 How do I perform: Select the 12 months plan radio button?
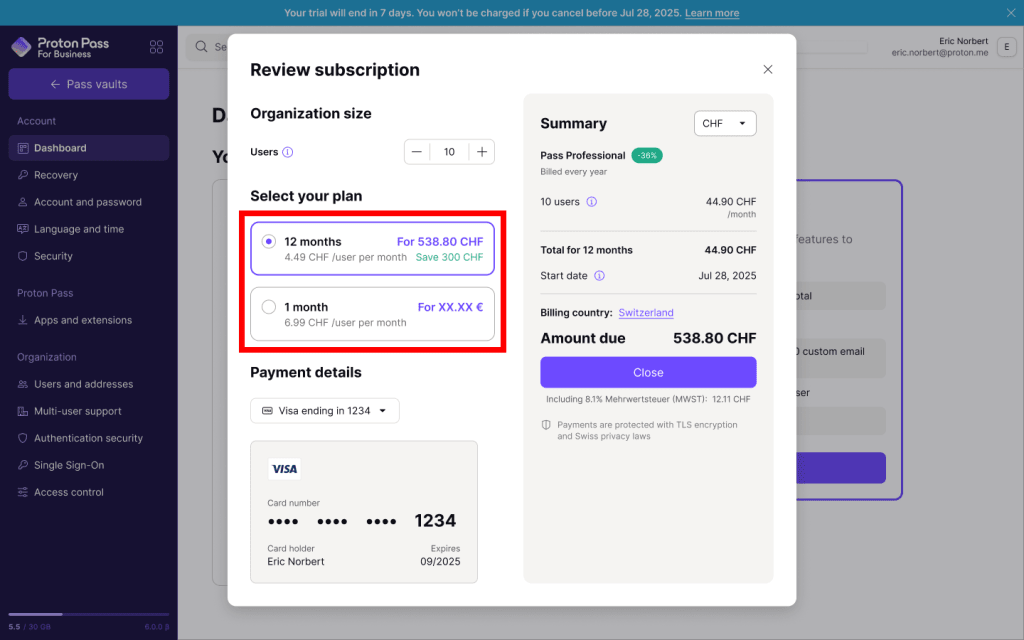point(267,241)
